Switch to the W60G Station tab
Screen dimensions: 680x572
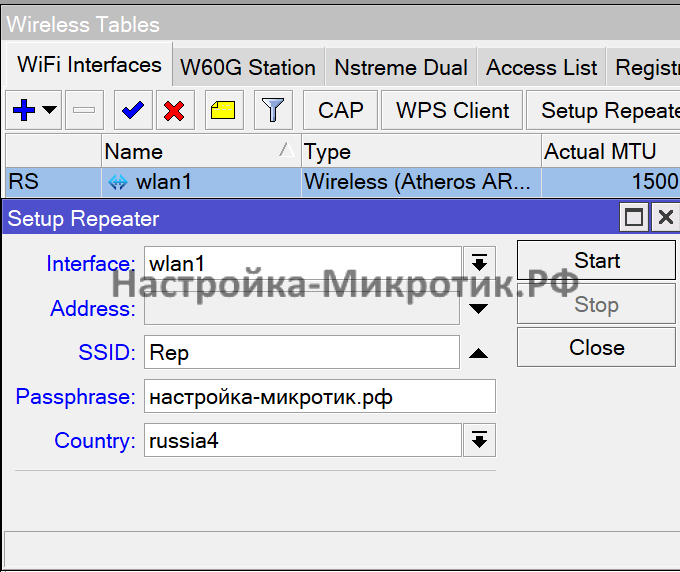[x=248, y=68]
